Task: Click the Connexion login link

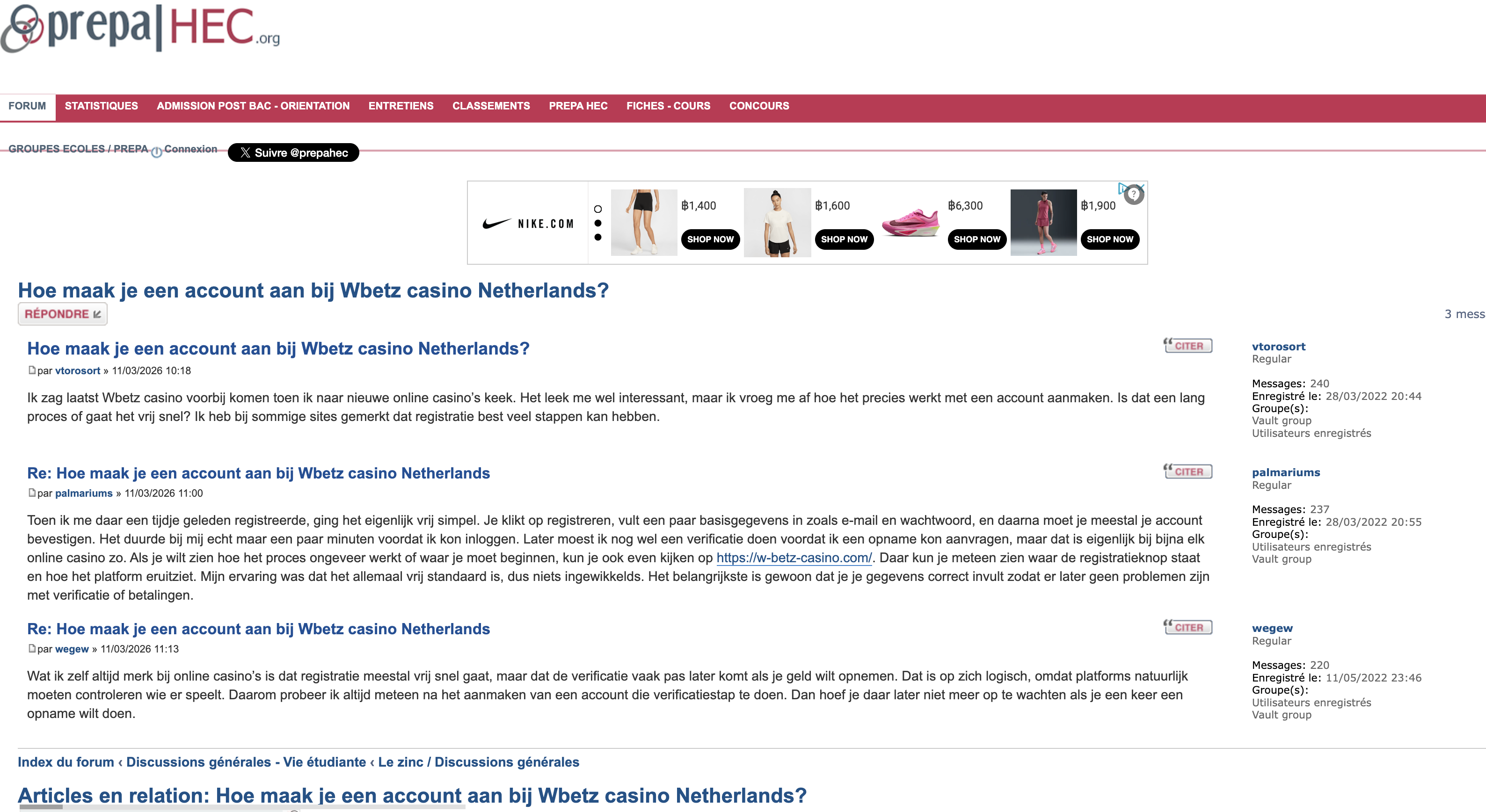Action: [191, 149]
